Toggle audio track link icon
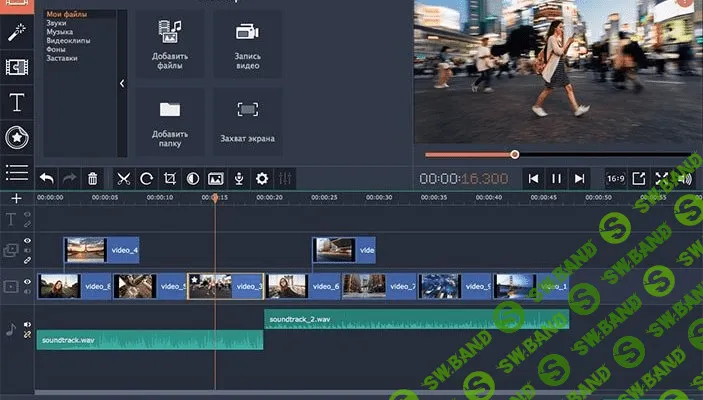The width and height of the screenshot is (703, 400). [x=27, y=335]
